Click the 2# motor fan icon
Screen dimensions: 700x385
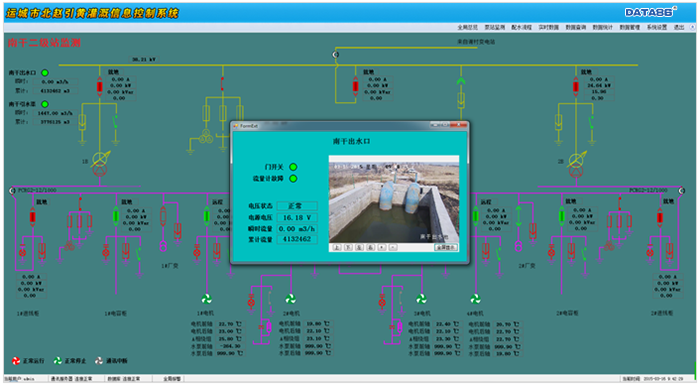[291, 299]
